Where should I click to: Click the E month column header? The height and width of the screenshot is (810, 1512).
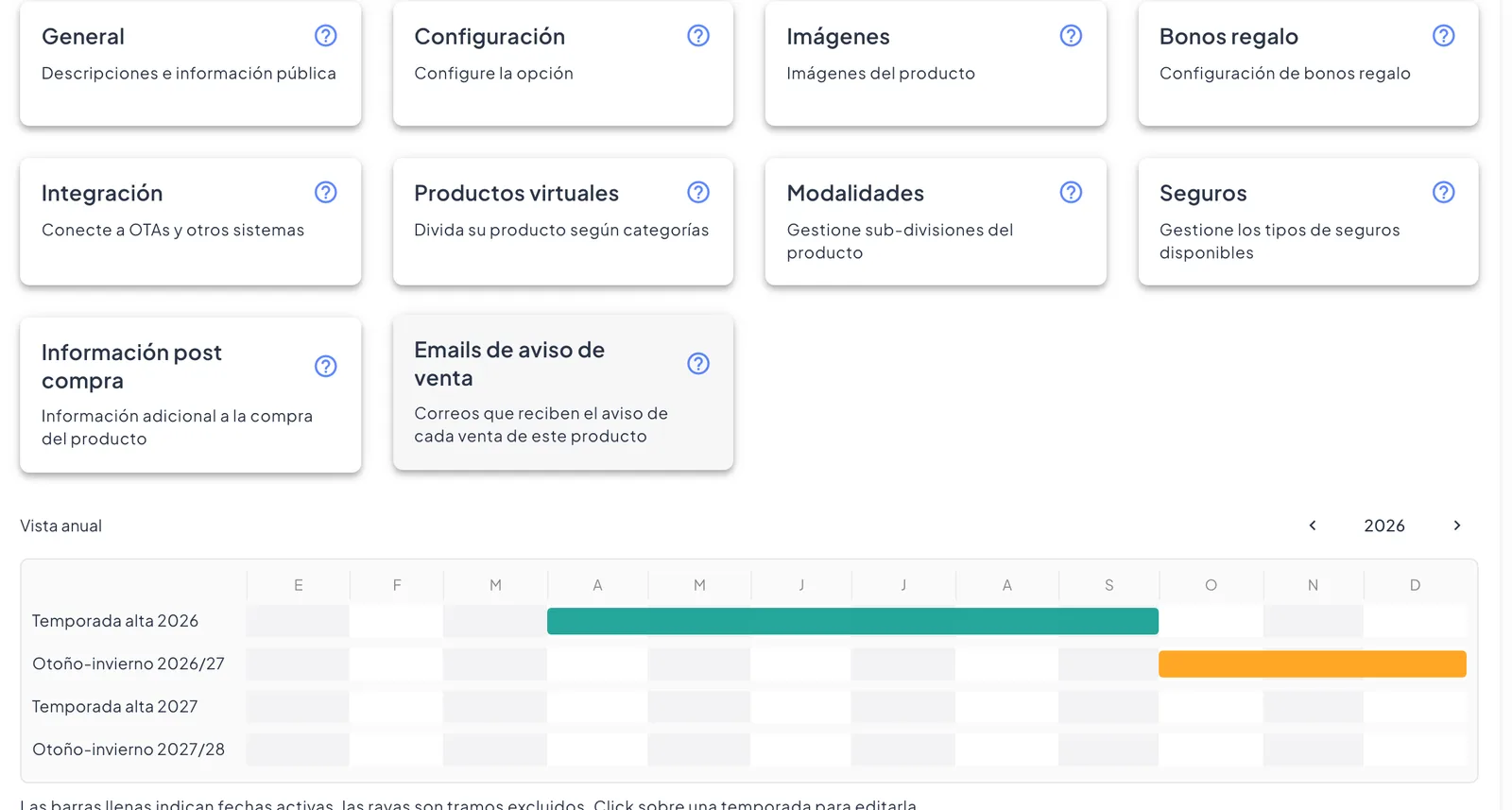coord(299,585)
